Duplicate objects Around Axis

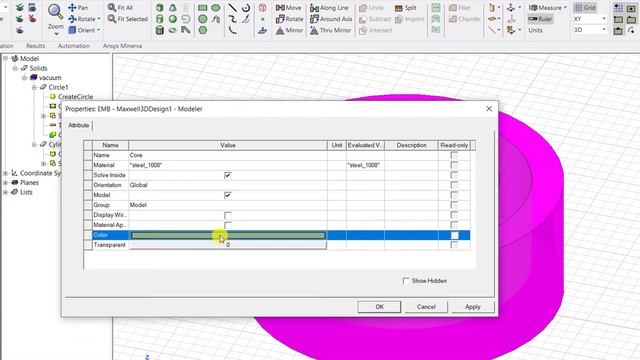click(x=331, y=19)
